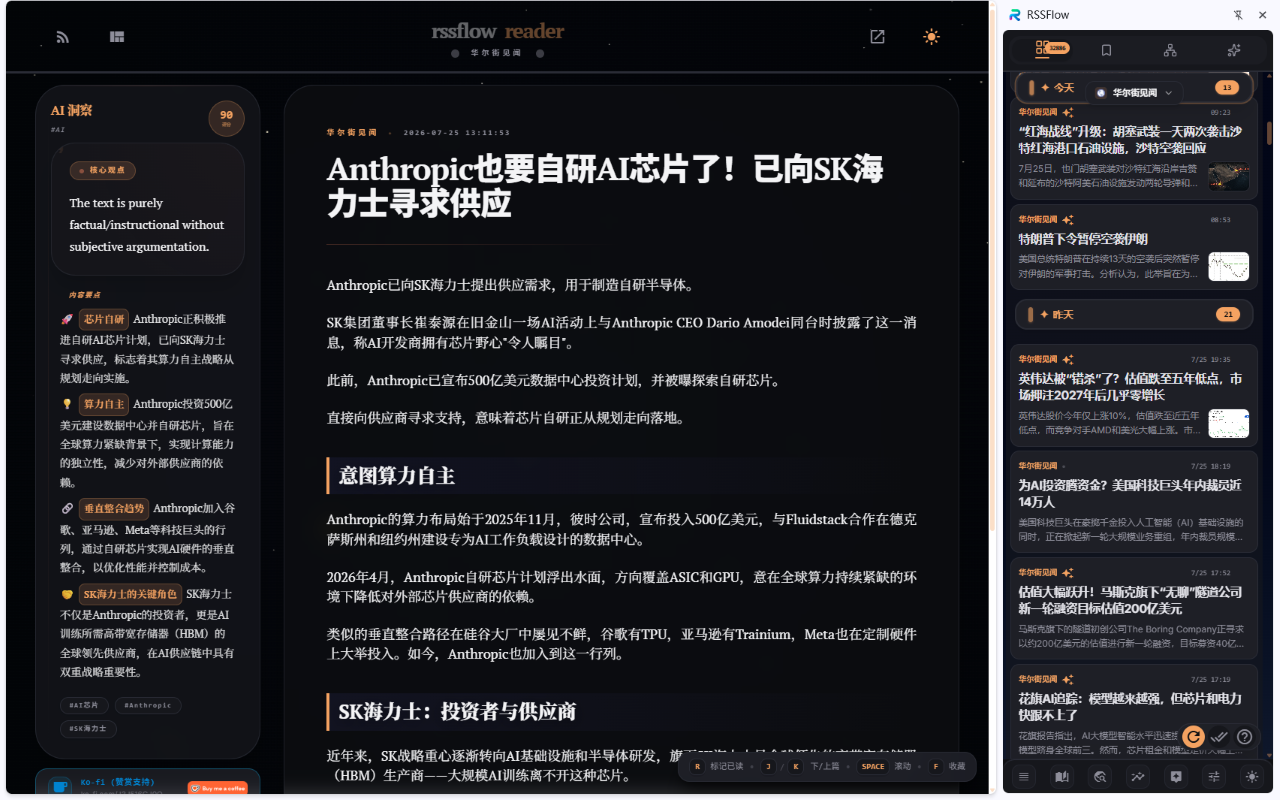
Task: Open the trends chart icon in bottom toolbar
Action: 1138,776
